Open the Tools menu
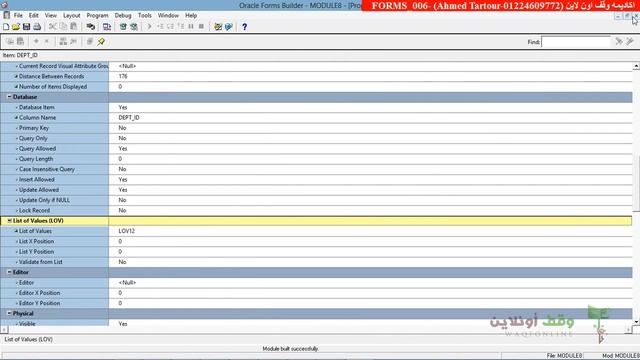This screenshot has width=640, height=360. pos(144,16)
